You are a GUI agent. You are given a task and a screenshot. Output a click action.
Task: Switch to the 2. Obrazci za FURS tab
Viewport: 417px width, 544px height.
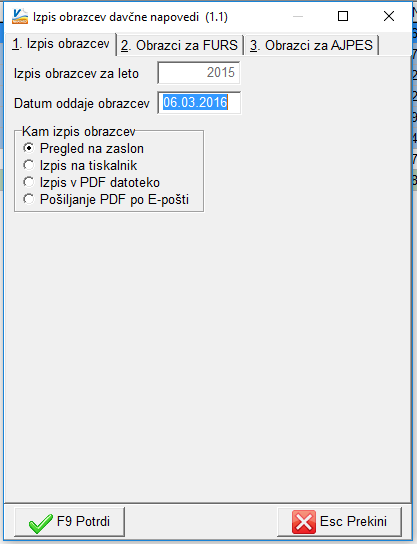pos(180,45)
